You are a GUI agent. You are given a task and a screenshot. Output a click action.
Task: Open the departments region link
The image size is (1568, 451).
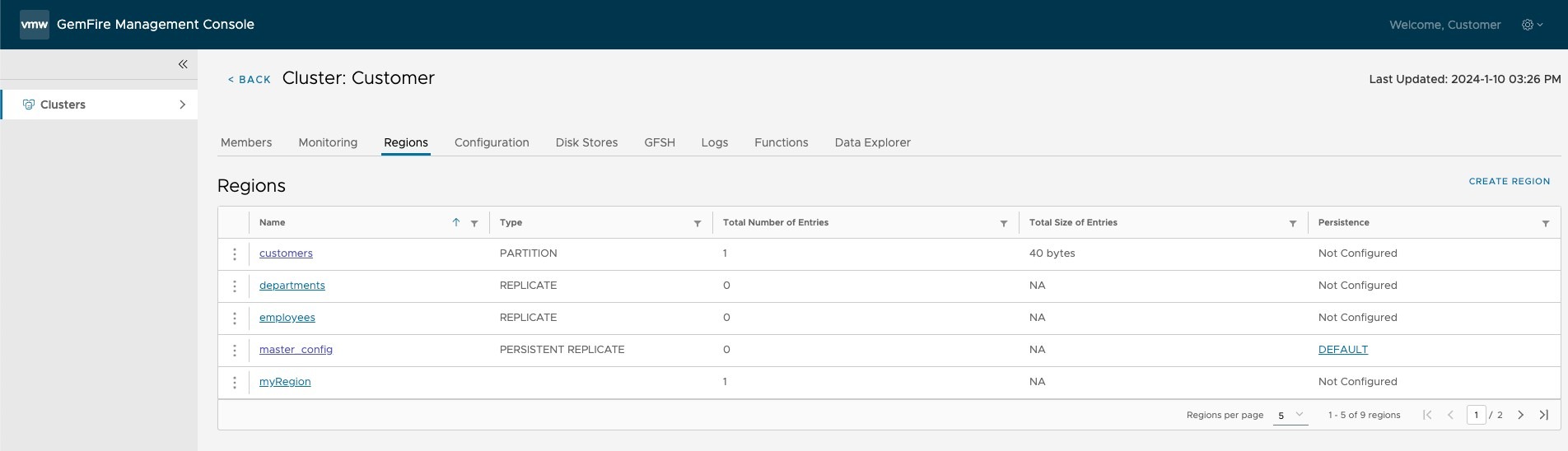(x=292, y=286)
